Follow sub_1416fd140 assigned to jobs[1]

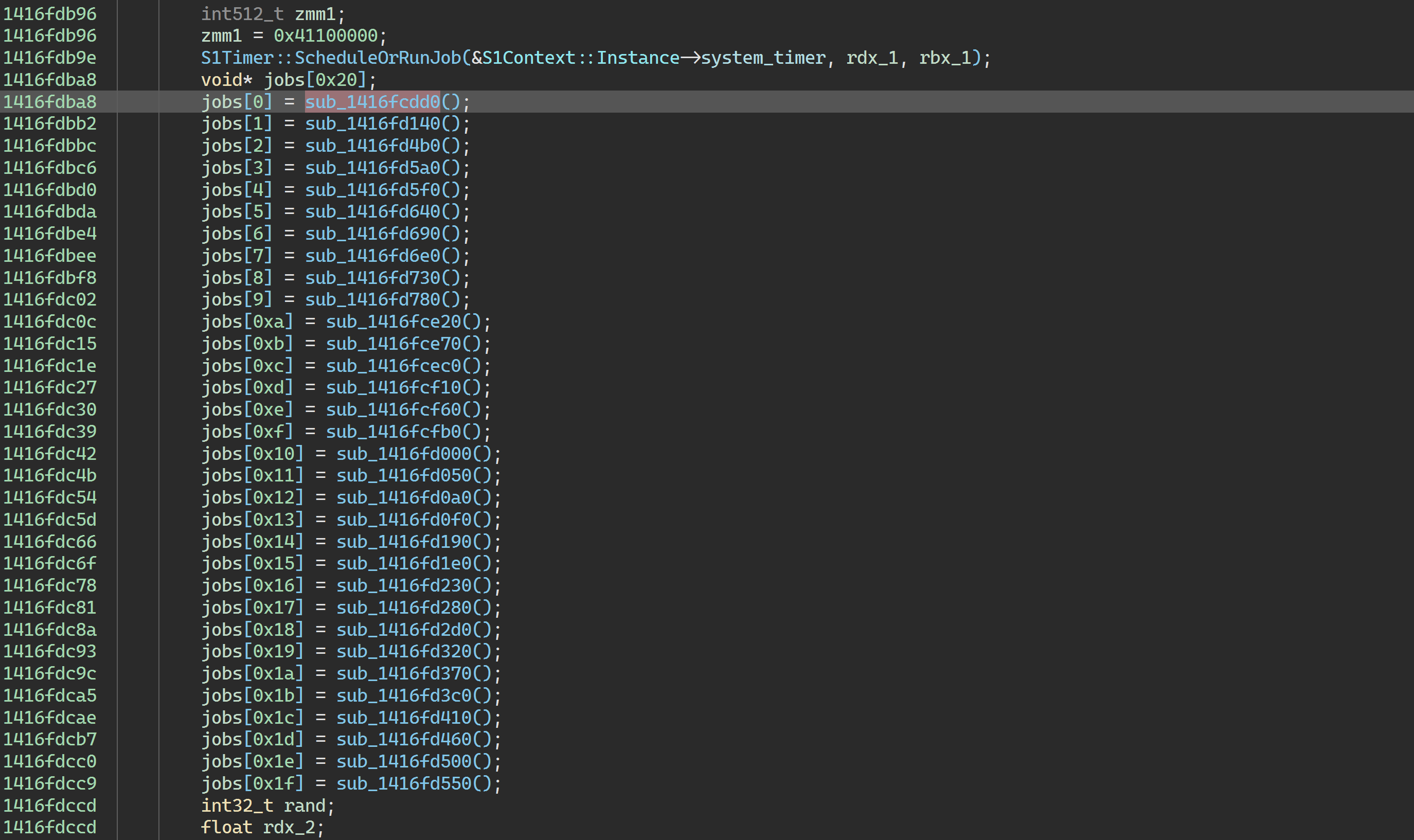(x=372, y=123)
